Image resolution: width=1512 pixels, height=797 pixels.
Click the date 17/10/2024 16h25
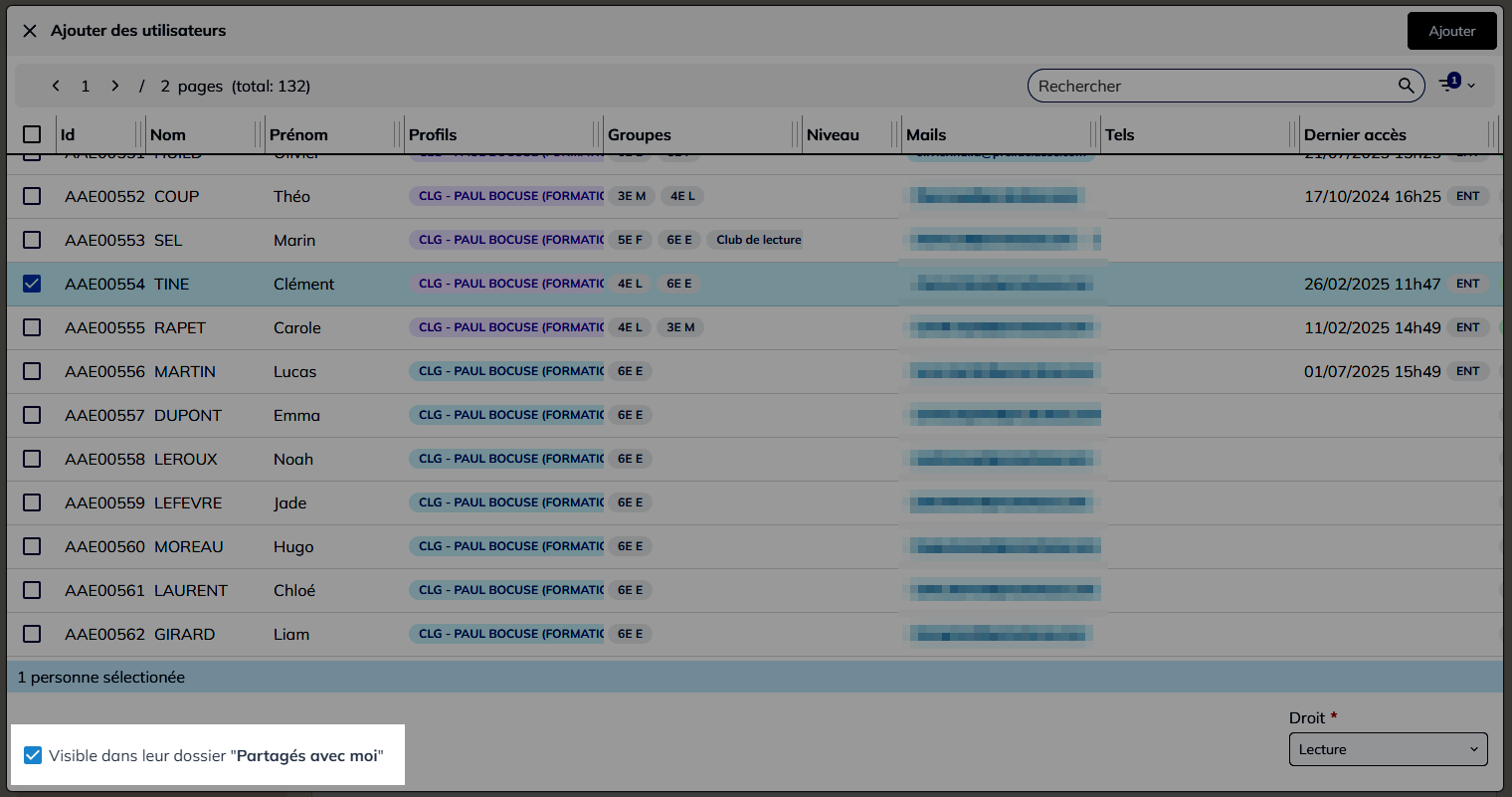click(1373, 196)
